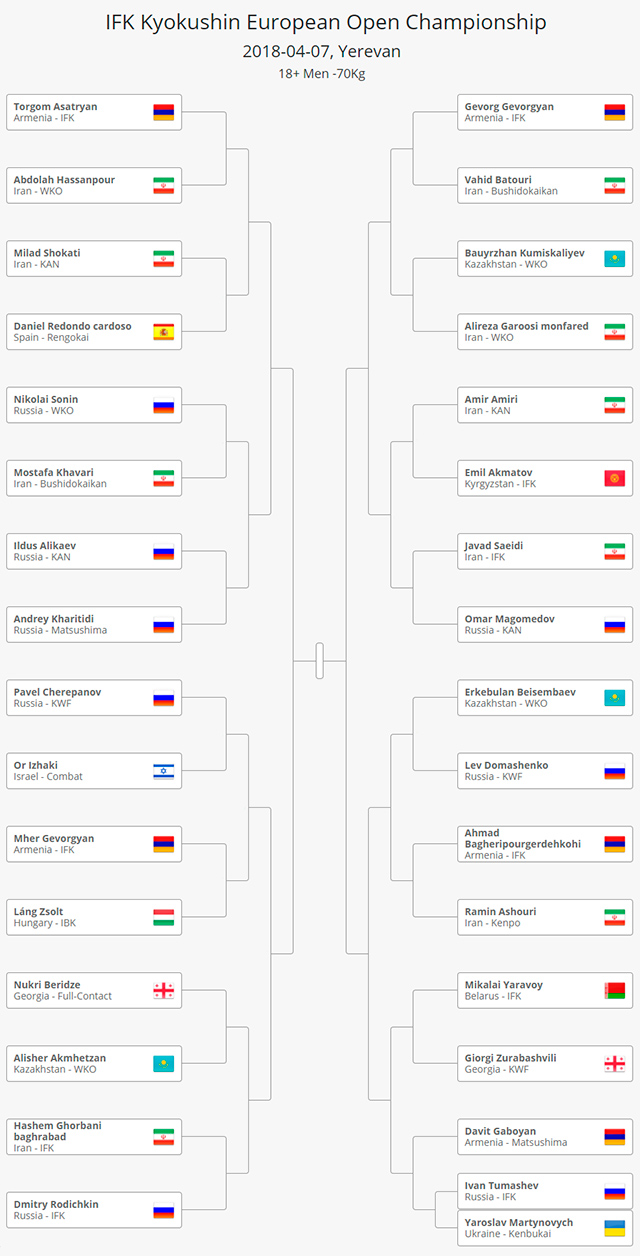Click the Belarus flag beside Mikalai Yaravoy
Screen dimensions: 640x1256
coord(615,990)
